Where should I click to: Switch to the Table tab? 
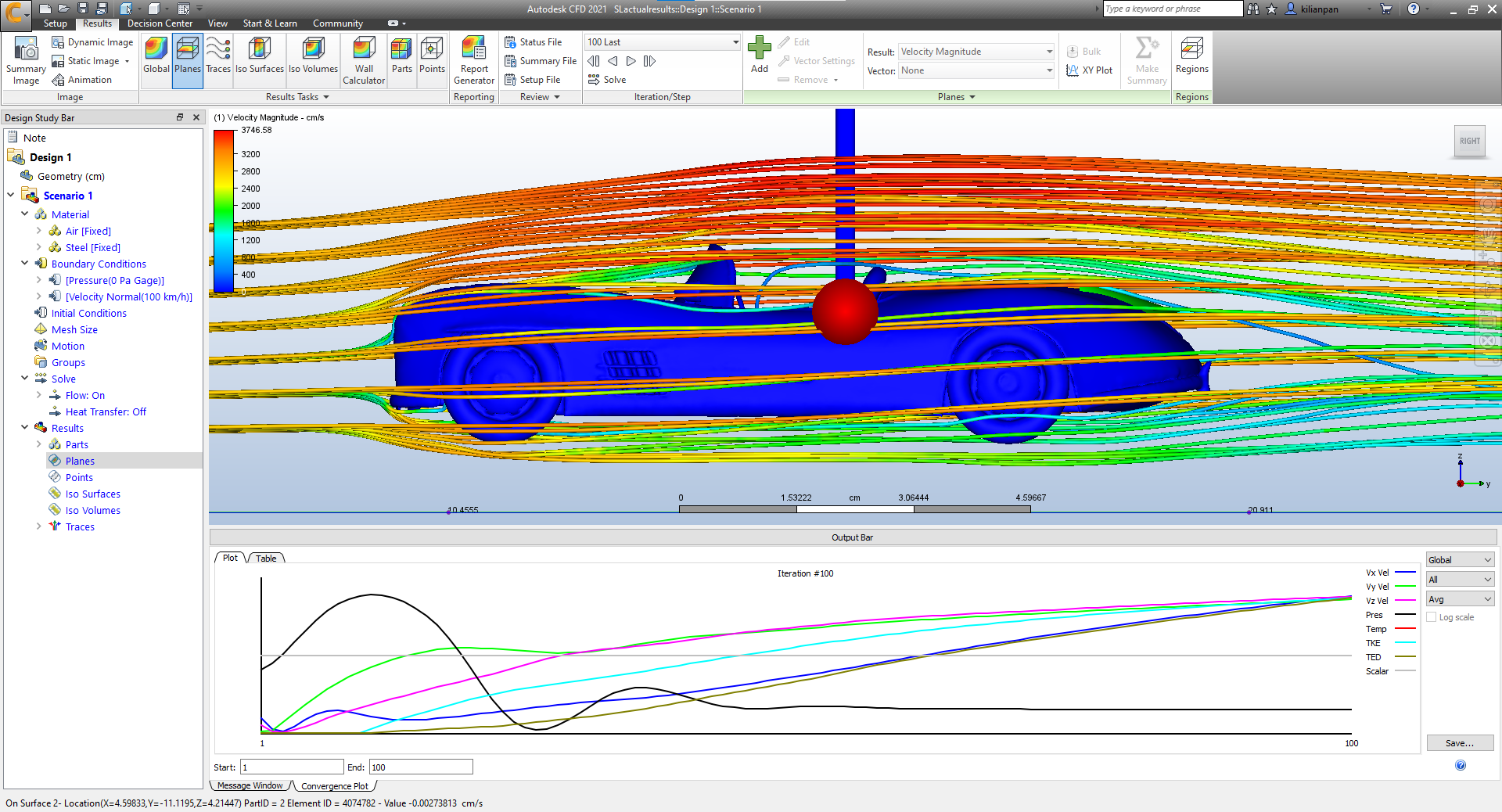[266, 559]
